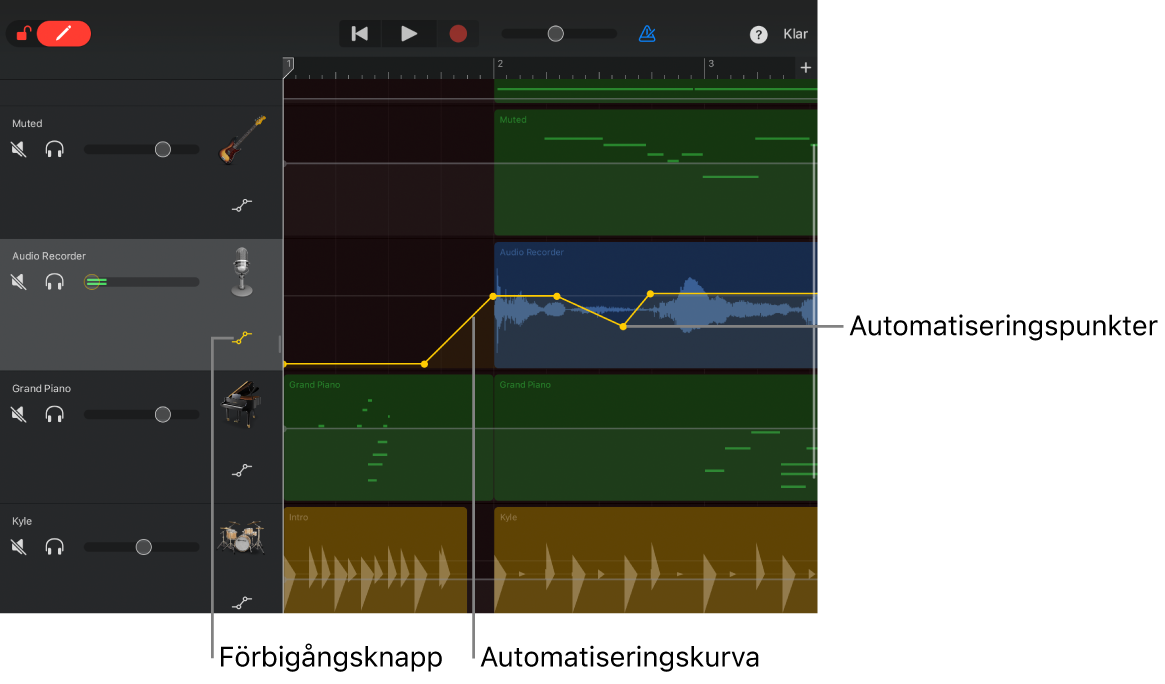Open help with the question mark icon

click(x=758, y=34)
